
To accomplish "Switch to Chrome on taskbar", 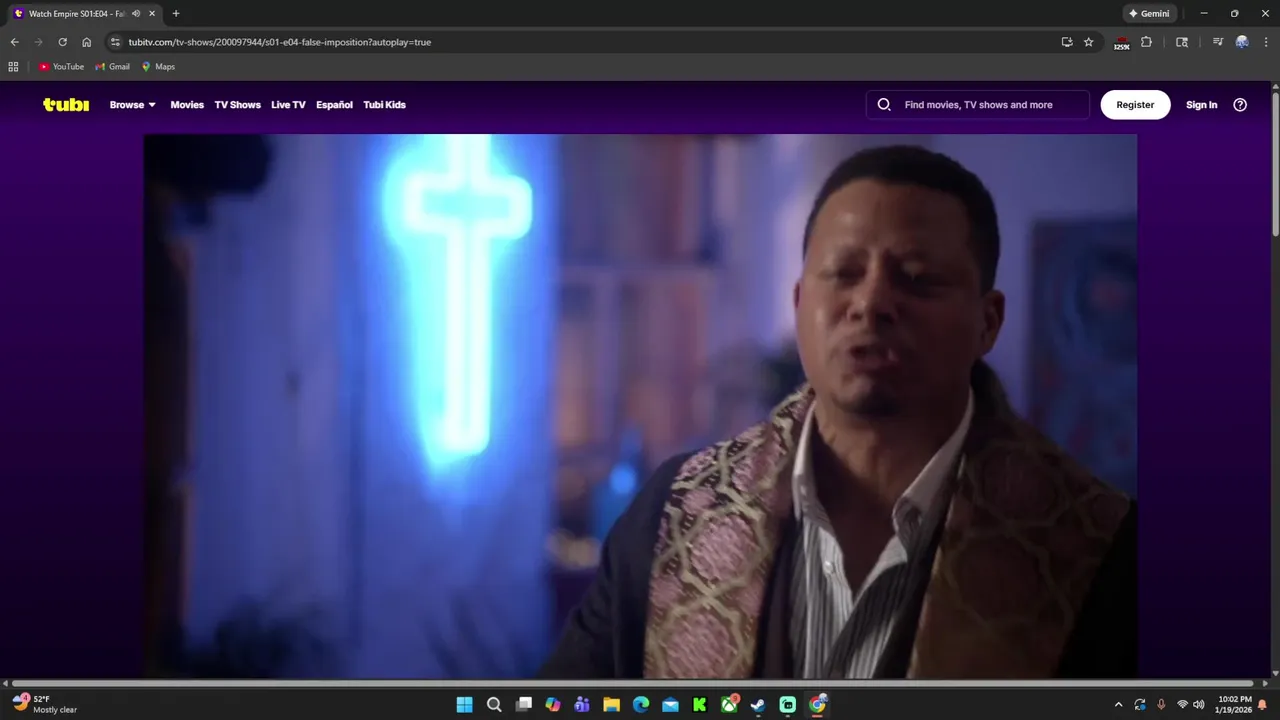I will point(817,705).
